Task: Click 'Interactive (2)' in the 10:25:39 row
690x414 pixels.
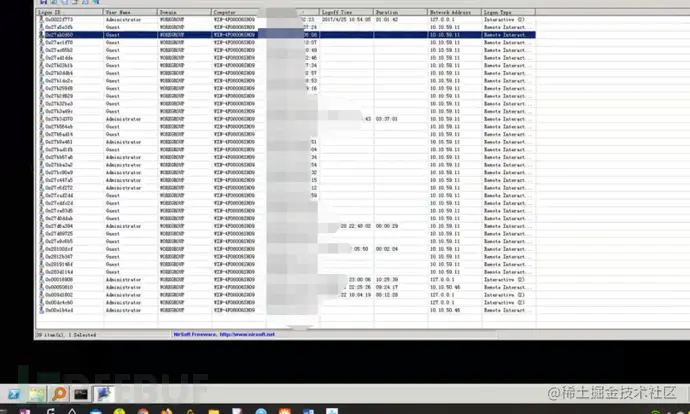Action: pos(504,280)
